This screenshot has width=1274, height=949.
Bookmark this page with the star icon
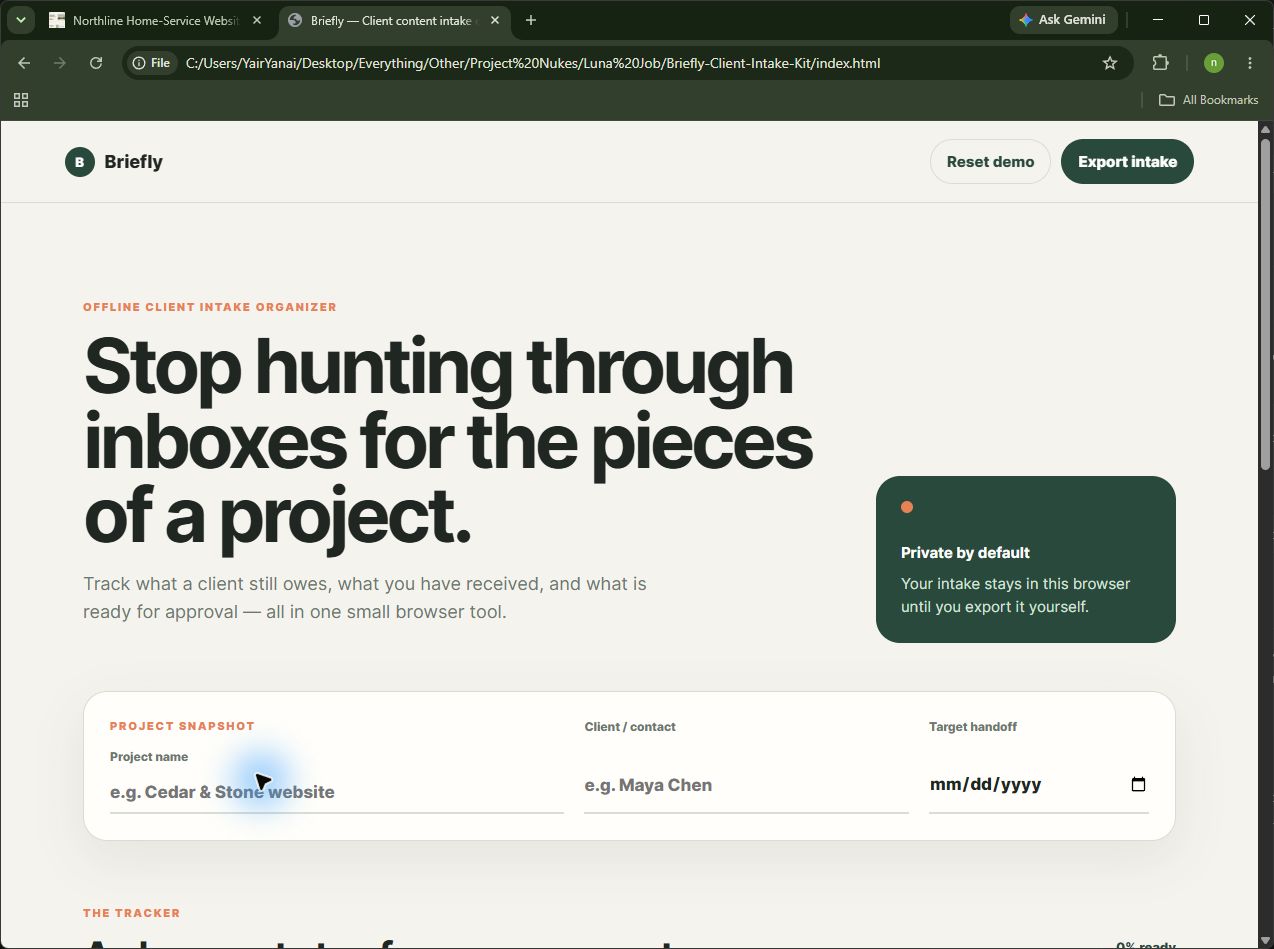(x=1110, y=63)
